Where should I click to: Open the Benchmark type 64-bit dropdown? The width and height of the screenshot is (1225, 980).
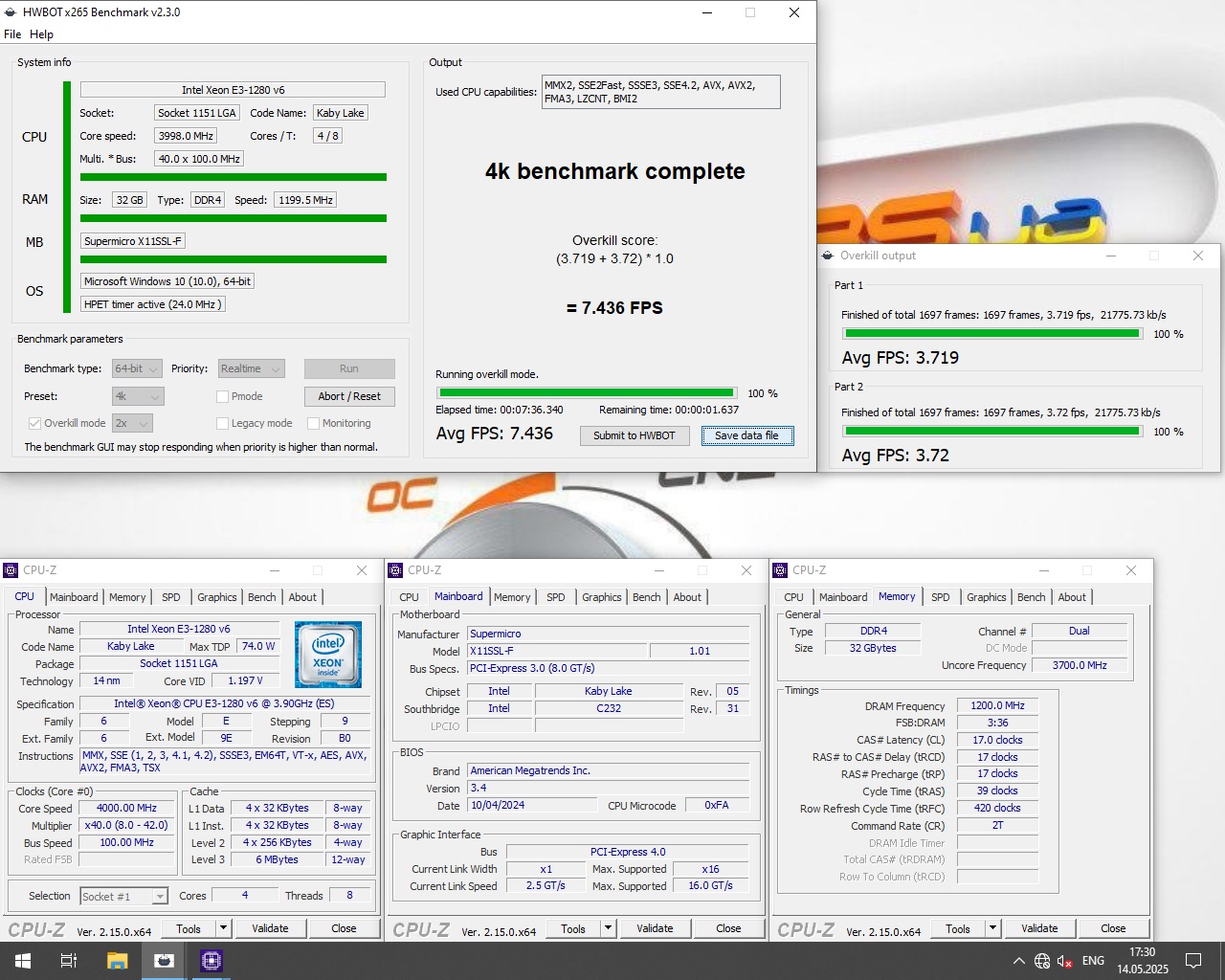click(138, 368)
